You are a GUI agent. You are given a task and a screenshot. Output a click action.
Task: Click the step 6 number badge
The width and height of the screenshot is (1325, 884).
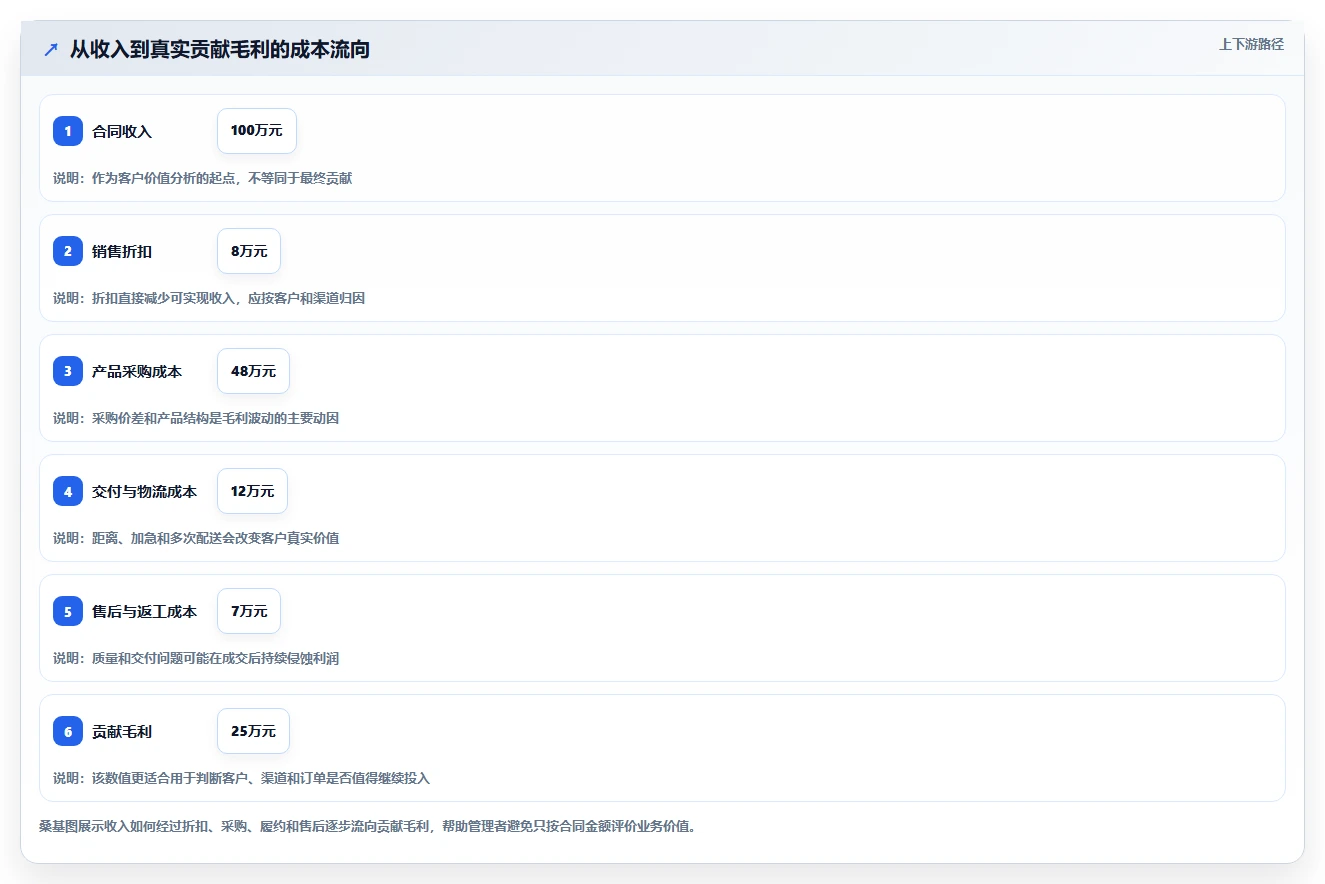[x=68, y=731]
